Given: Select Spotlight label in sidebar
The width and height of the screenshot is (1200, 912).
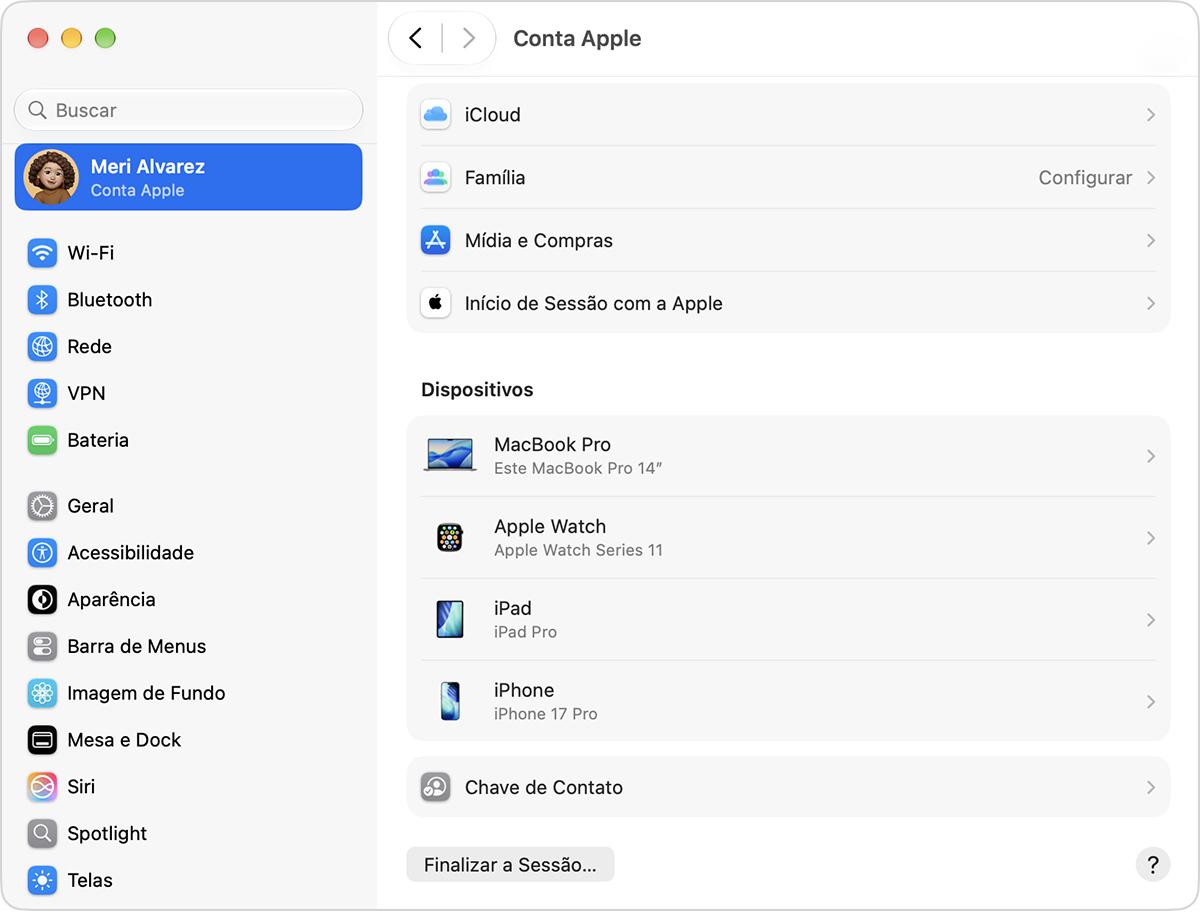Looking at the screenshot, I should pos(107,833).
